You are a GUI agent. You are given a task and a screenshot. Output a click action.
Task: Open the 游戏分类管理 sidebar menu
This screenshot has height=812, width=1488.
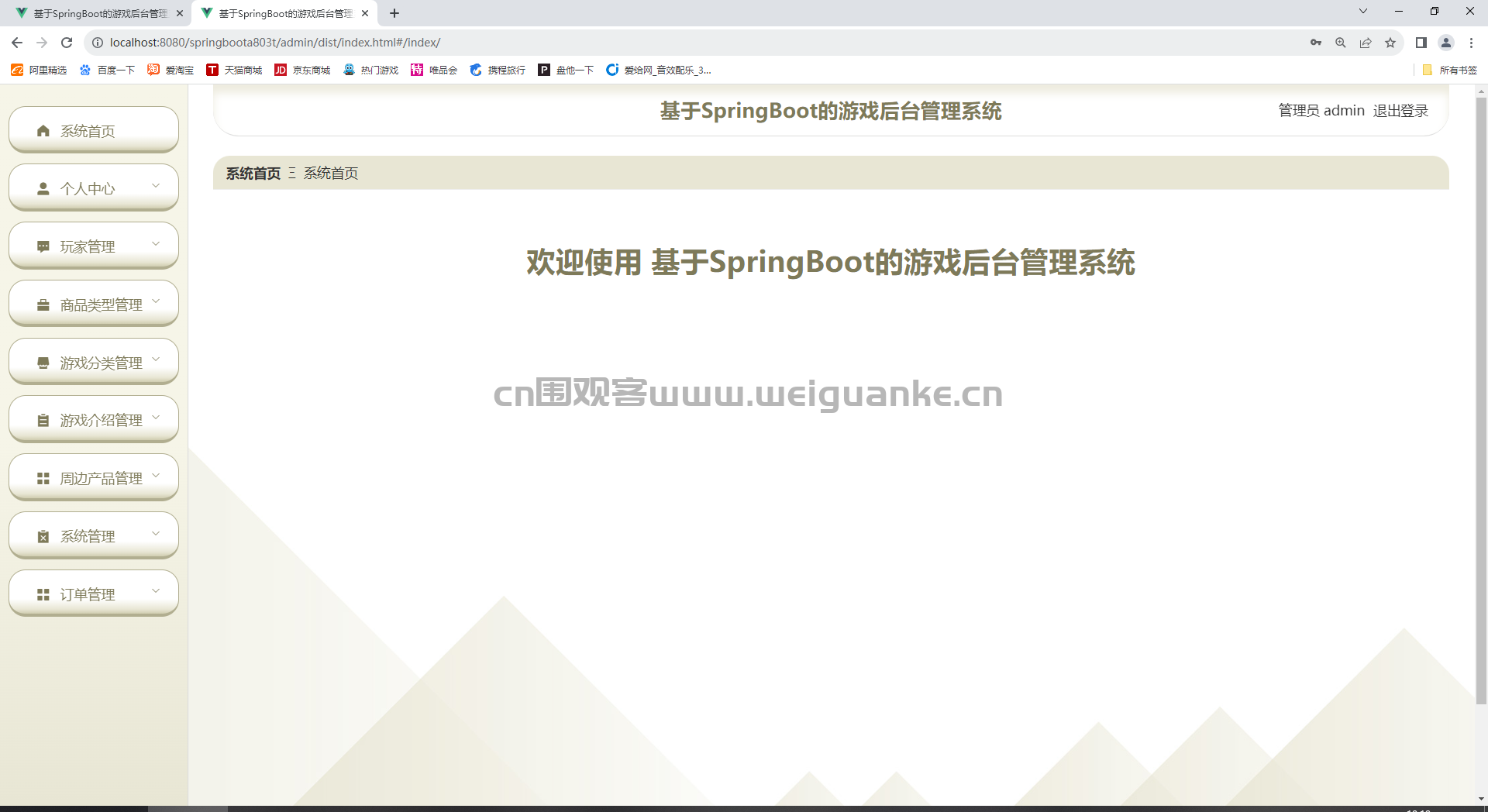tap(94, 362)
